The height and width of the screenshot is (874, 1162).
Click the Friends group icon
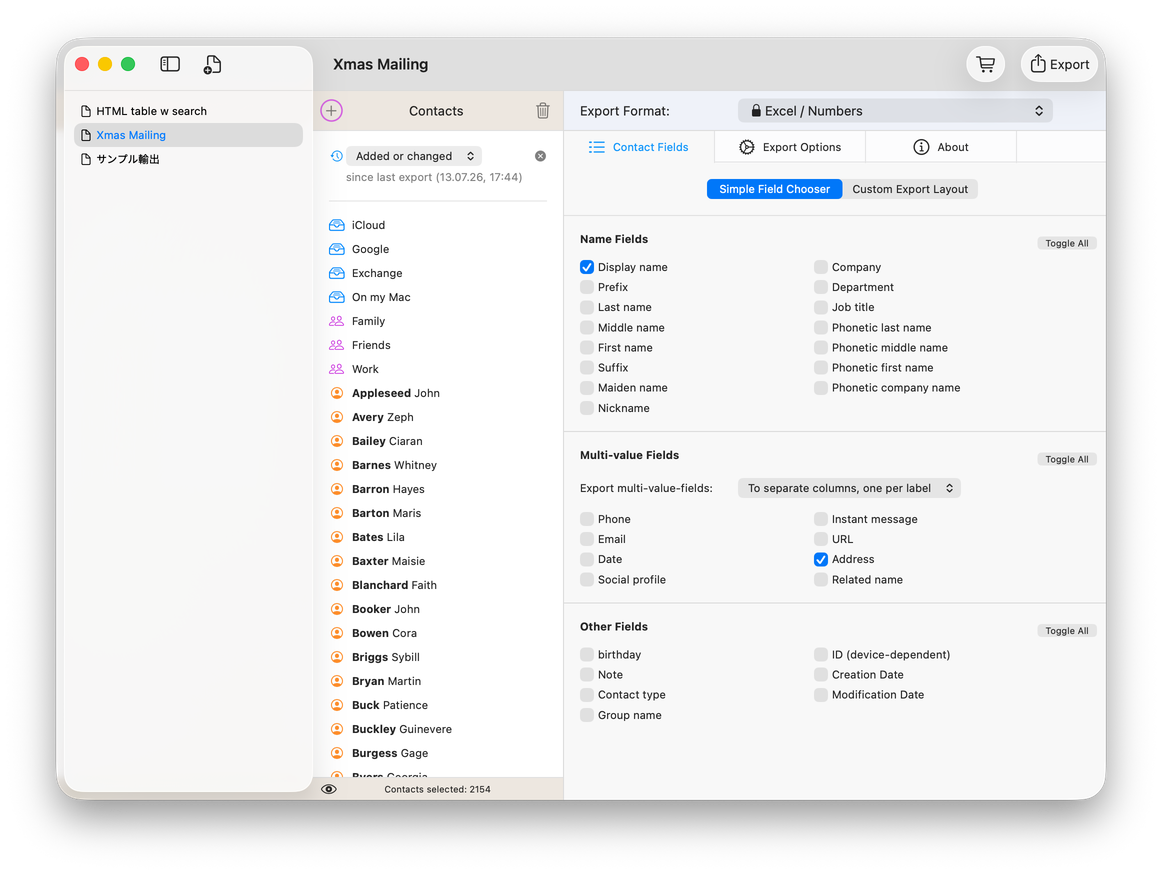coord(336,345)
